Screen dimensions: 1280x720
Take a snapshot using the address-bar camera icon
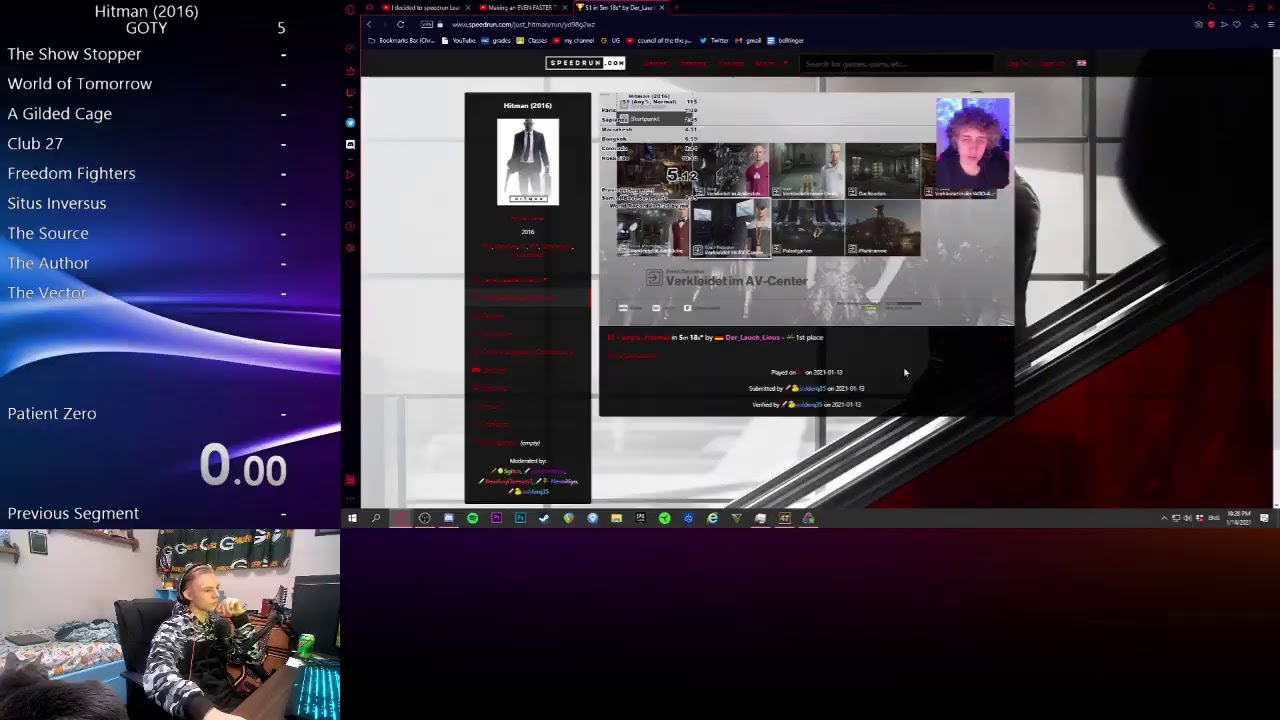pyautogui.click(x=1198, y=24)
